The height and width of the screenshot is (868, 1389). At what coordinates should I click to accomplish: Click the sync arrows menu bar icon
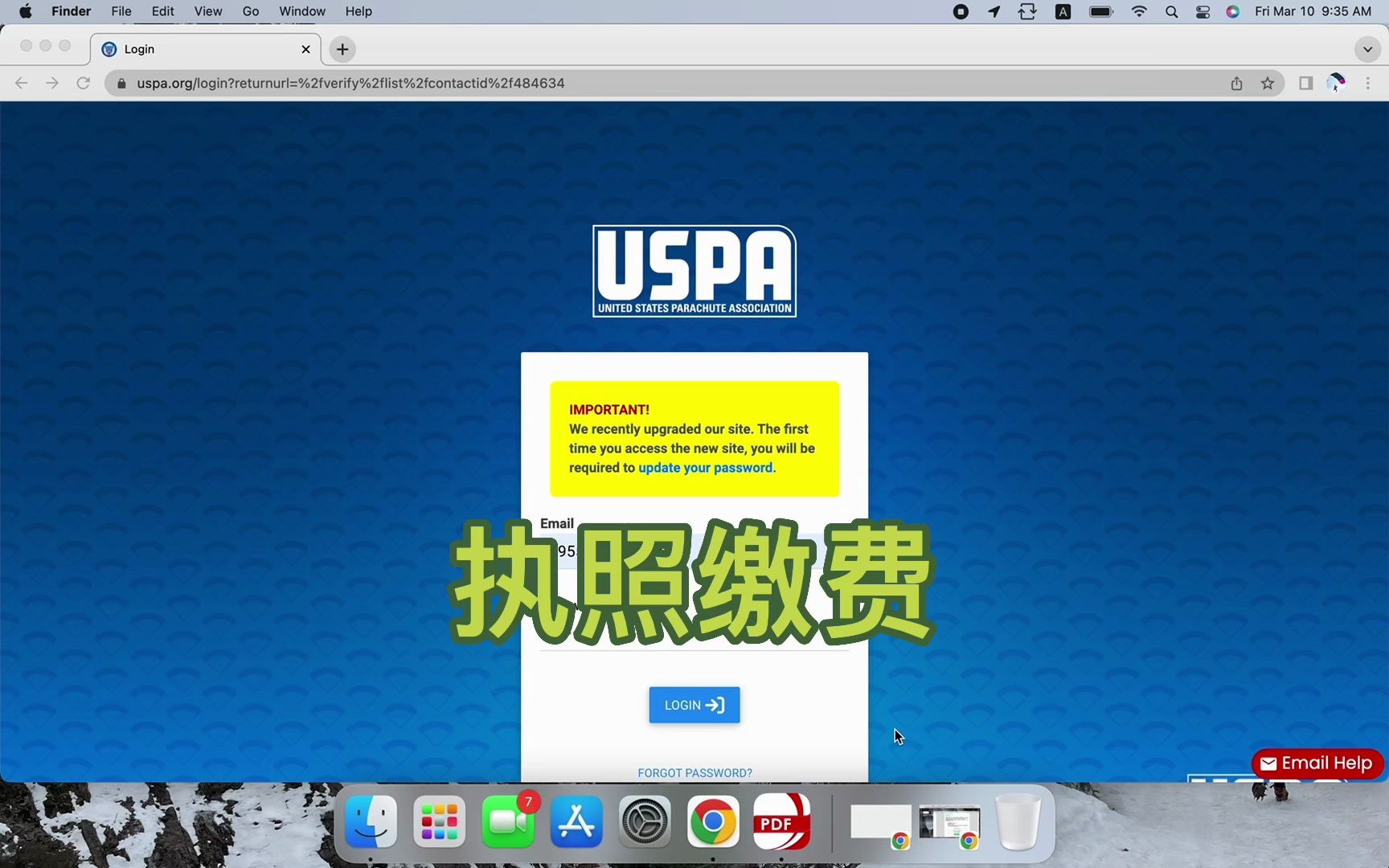[1027, 11]
